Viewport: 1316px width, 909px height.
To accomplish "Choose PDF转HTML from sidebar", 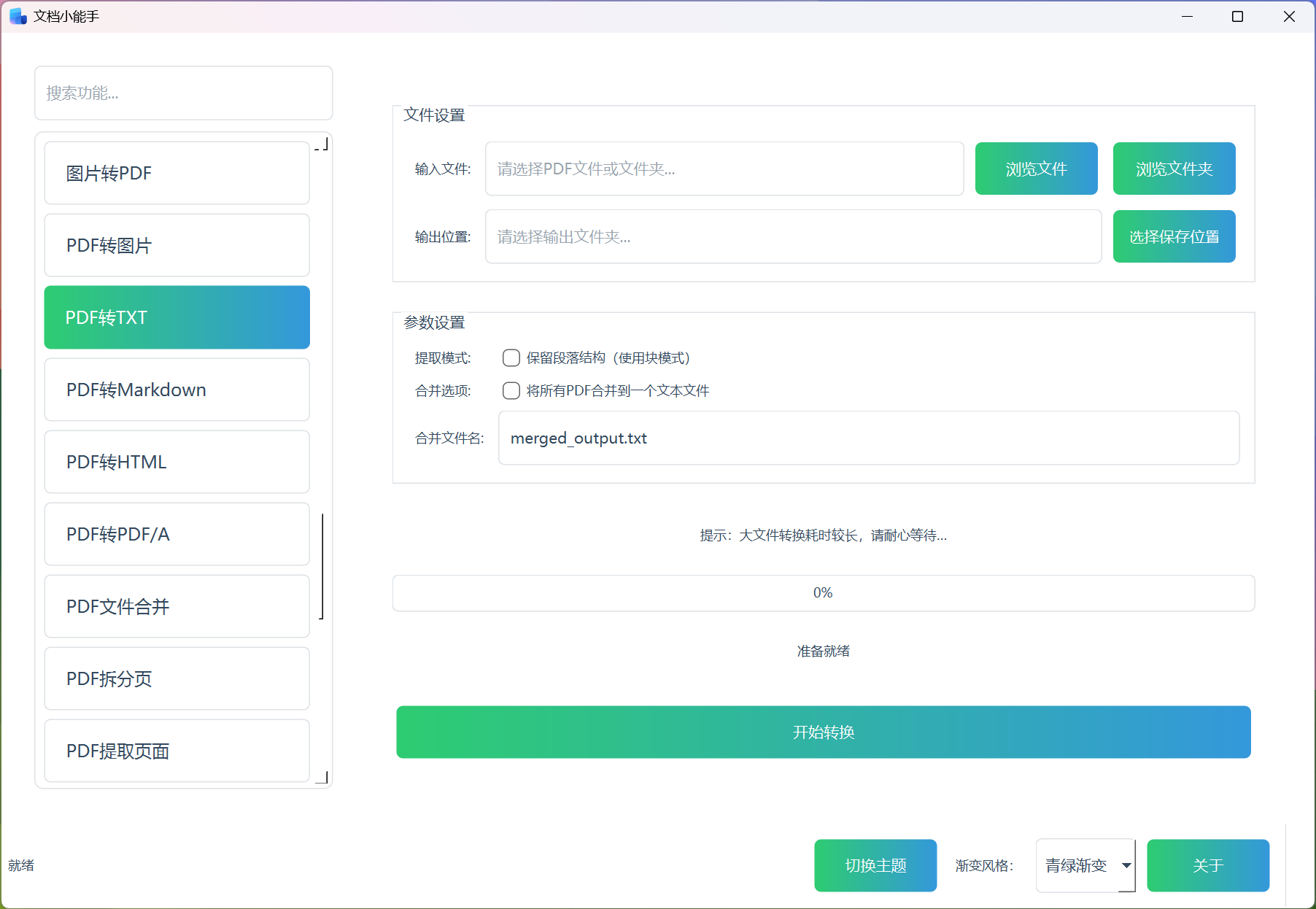I will tap(177, 462).
